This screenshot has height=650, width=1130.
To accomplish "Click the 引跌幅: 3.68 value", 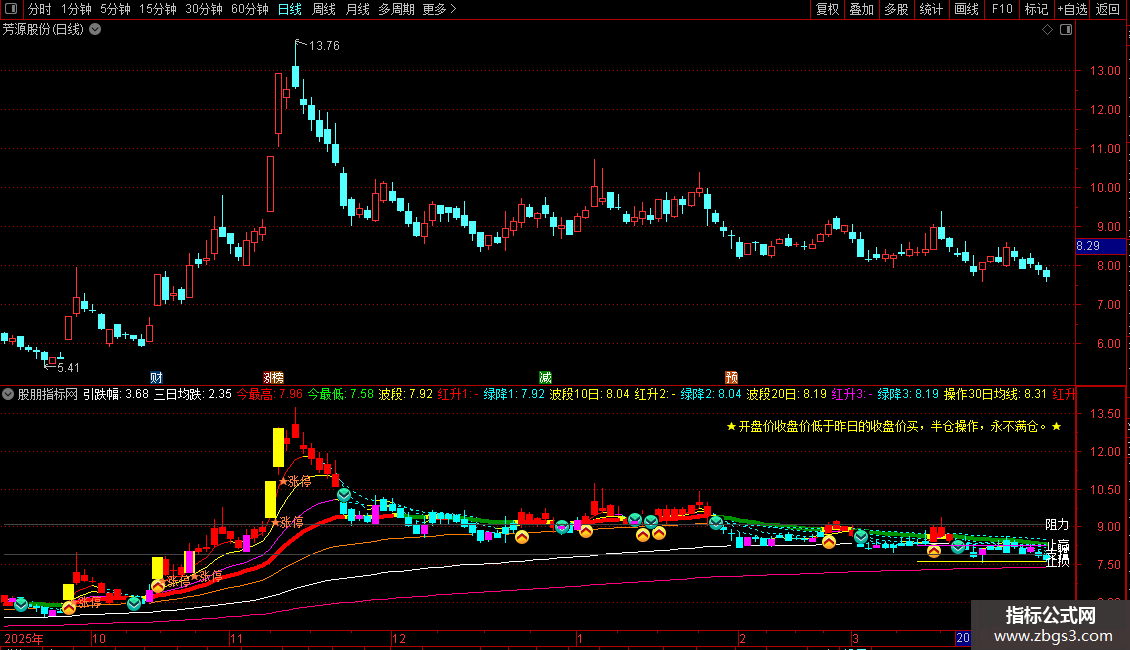I will tap(115, 394).
